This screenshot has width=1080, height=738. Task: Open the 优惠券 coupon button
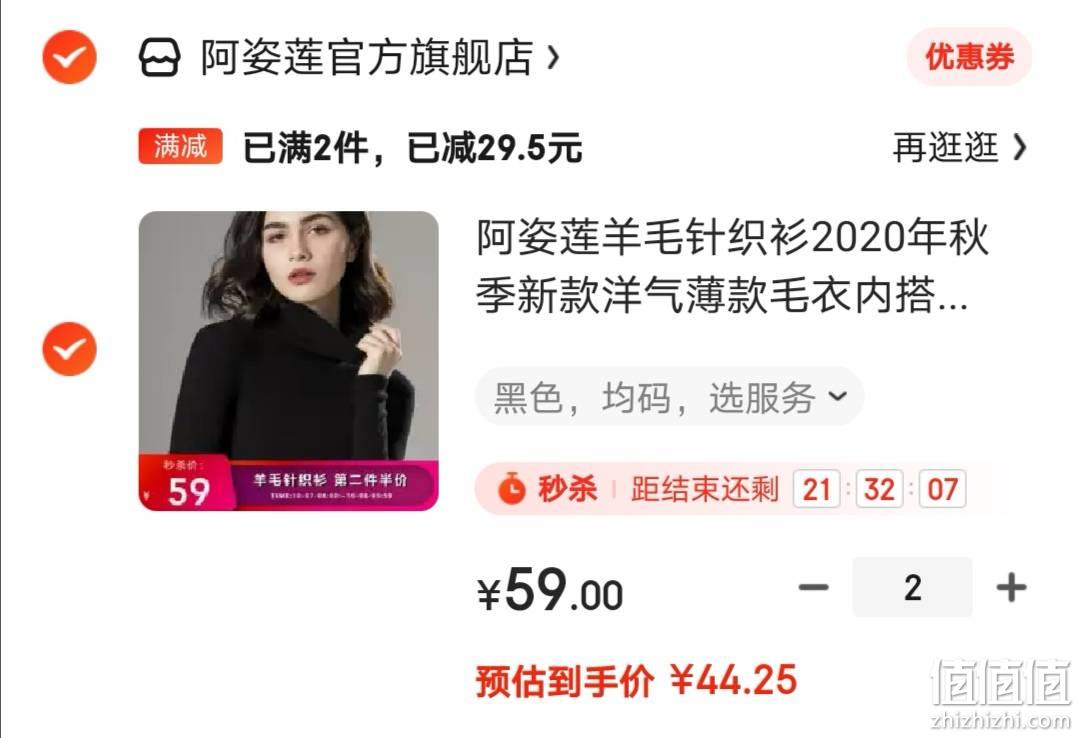[969, 57]
